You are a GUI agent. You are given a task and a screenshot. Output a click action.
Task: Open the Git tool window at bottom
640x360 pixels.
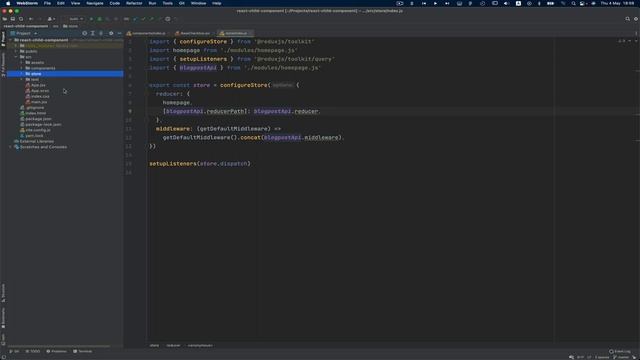tap(14, 351)
